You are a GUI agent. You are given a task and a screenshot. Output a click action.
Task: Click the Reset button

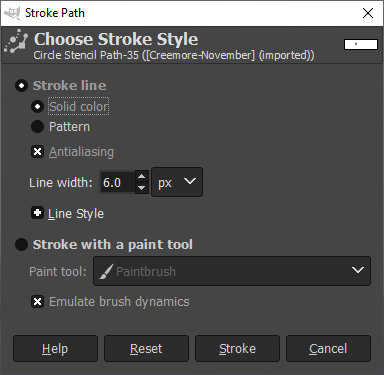(146, 349)
